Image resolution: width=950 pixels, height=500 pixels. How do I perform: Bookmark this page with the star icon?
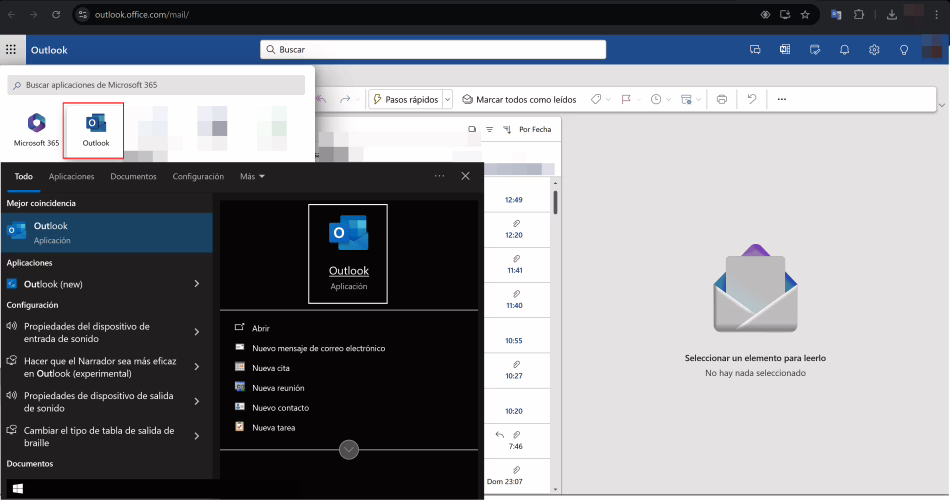point(805,15)
